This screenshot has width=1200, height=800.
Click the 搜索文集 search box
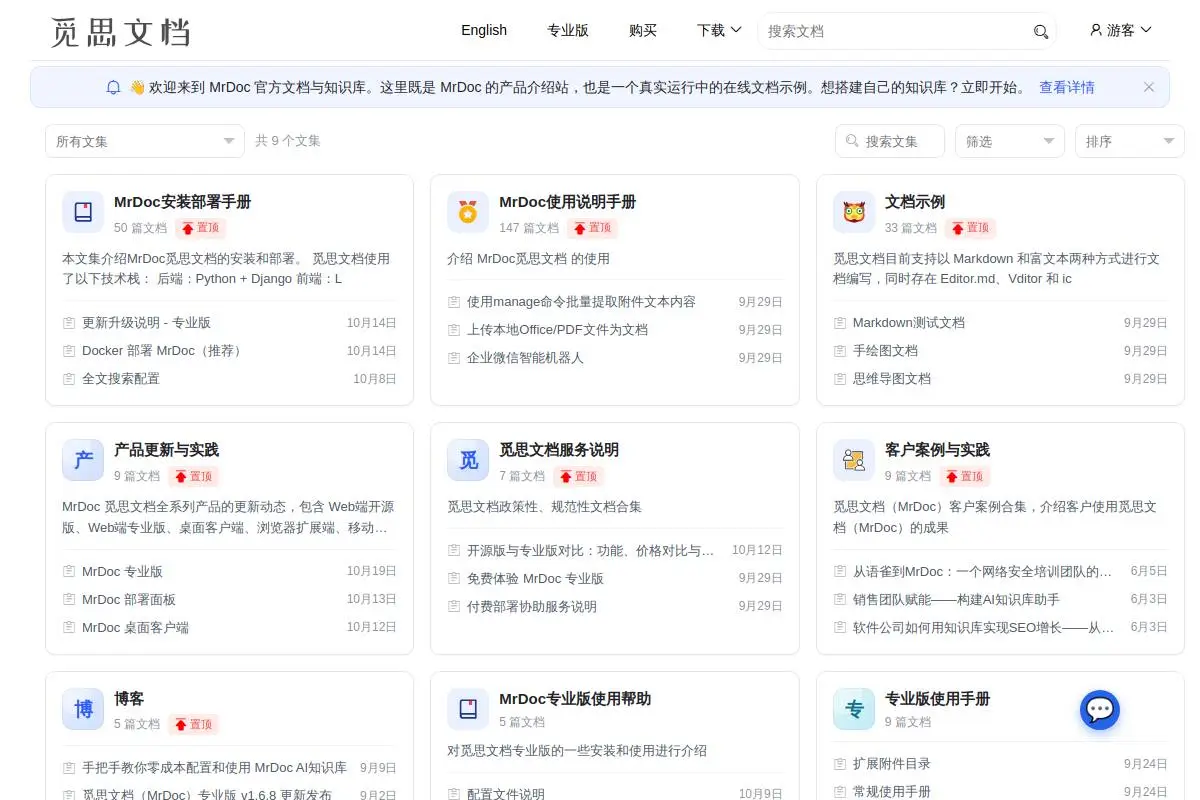(890, 141)
